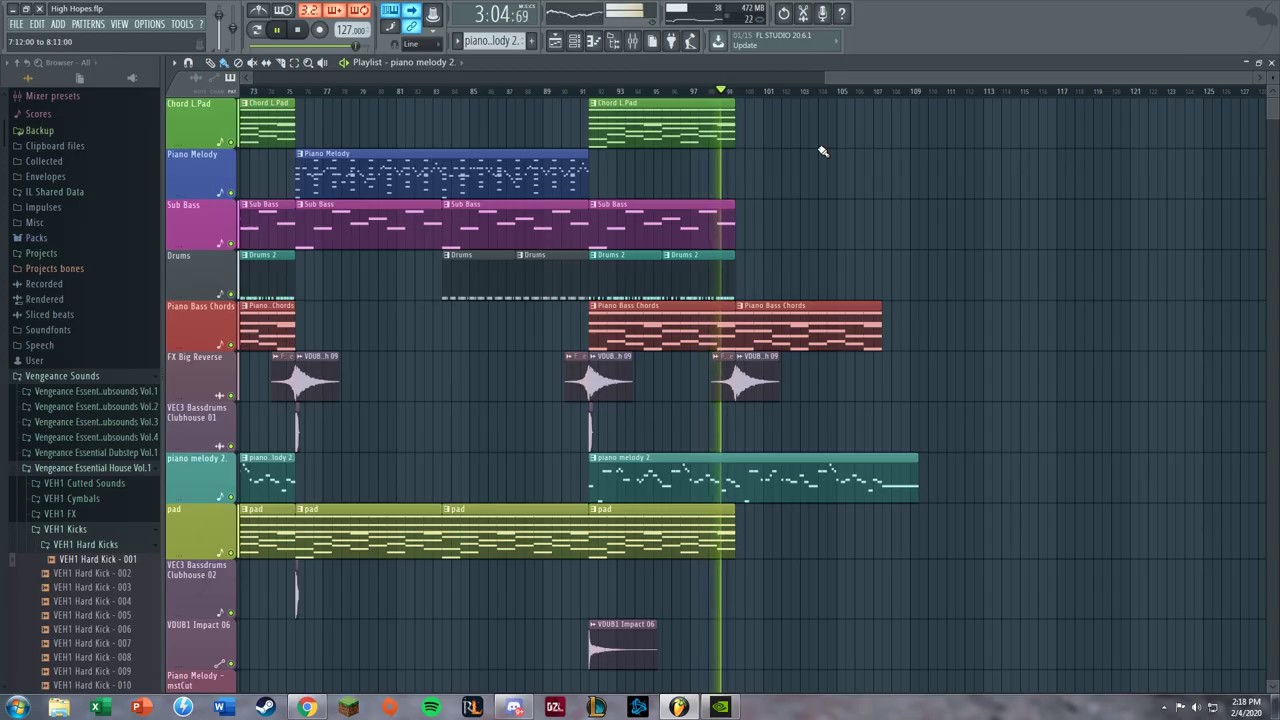Toggle the countdown before recording button
This screenshot has width=1280, height=720.
pos(310,10)
